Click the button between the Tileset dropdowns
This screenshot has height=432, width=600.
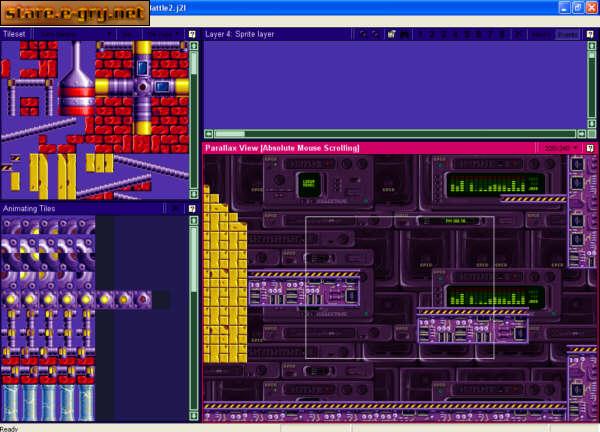[127, 34]
